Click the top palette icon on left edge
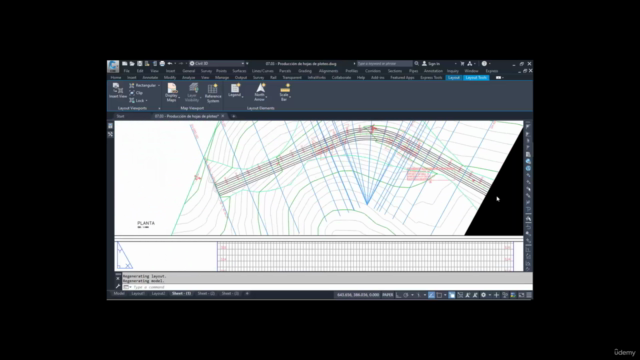This screenshot has width=640, height=360. [x=110, y=126]
